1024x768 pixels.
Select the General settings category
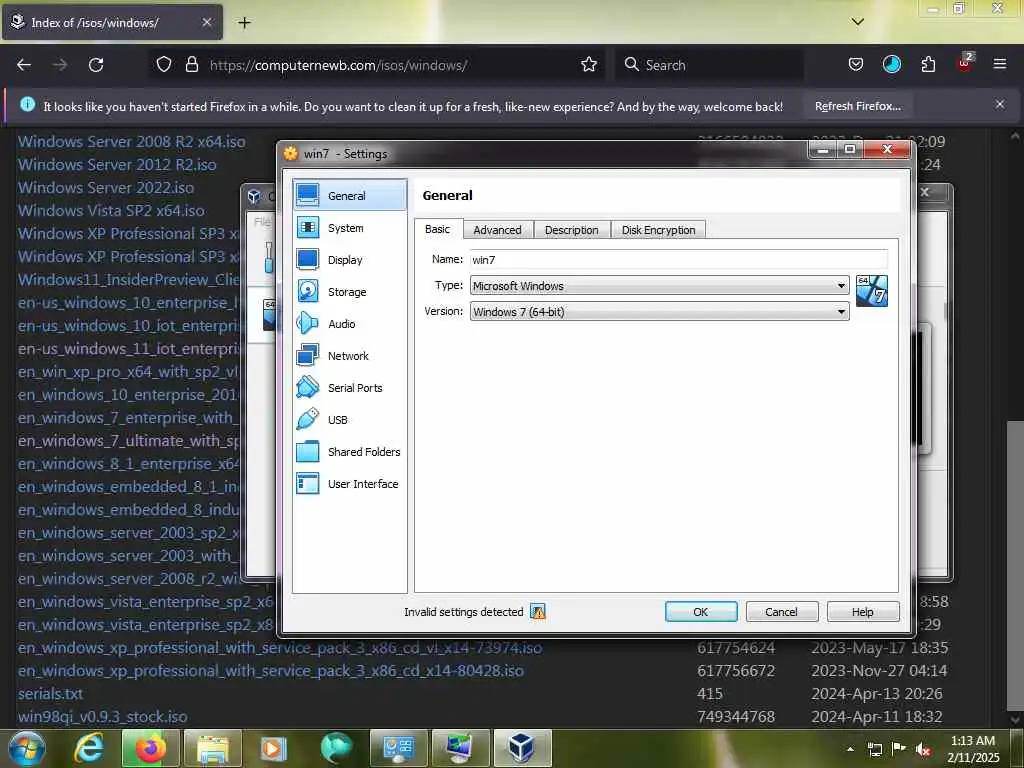tap(349, 195)
